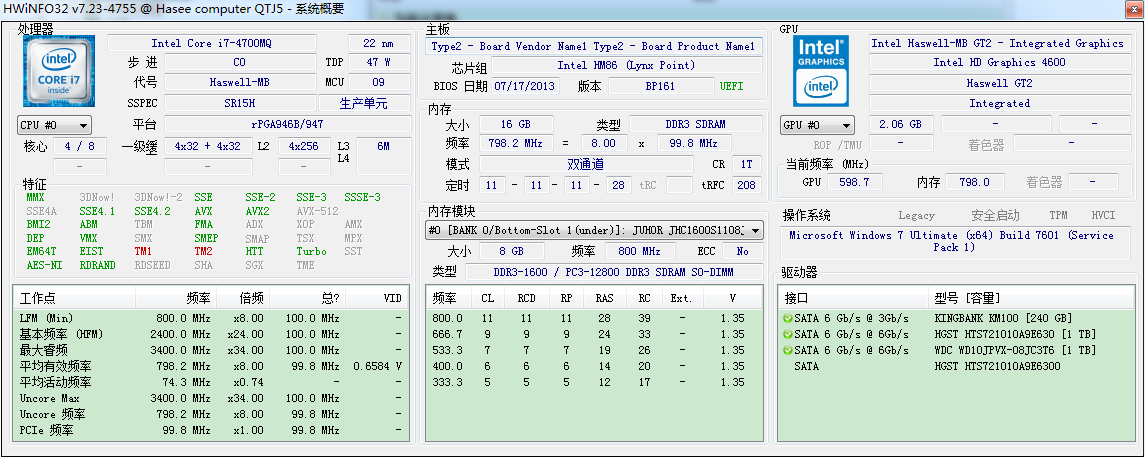Select the 基本频率 (HFM) row
Viewport: 1145px width, 458px height.
pyautogui.click(x=210, y=335)
